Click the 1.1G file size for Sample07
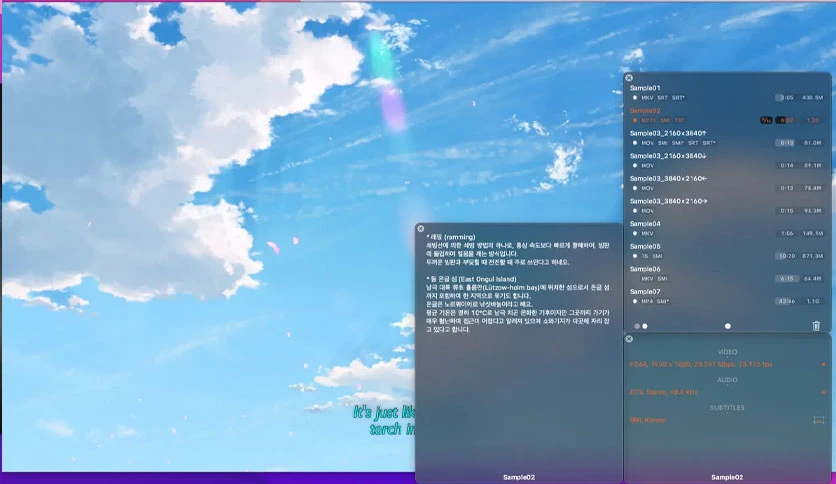Screen dimensions: 836x484 pyautogui.click(x=813, y=301)
